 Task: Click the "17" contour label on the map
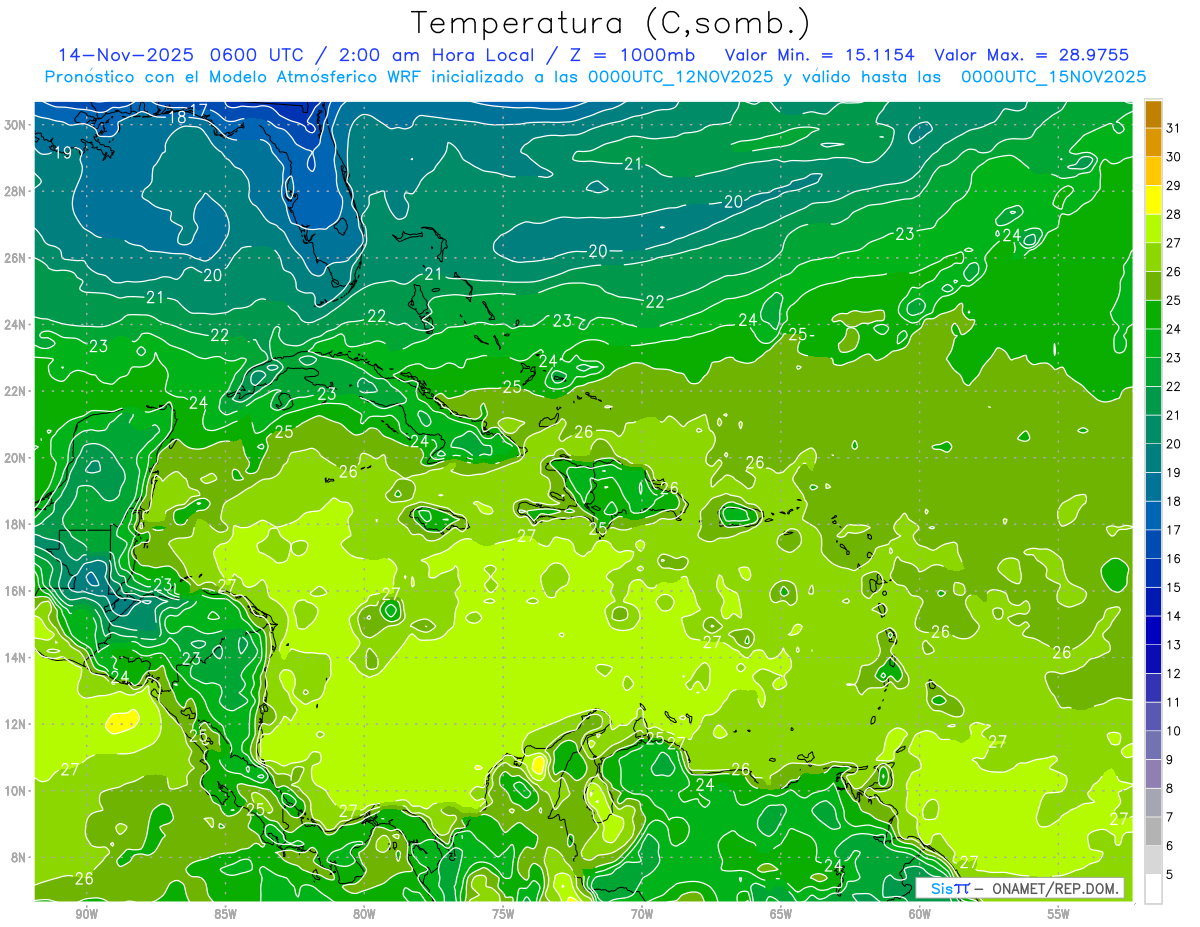(x=198, y=110)
